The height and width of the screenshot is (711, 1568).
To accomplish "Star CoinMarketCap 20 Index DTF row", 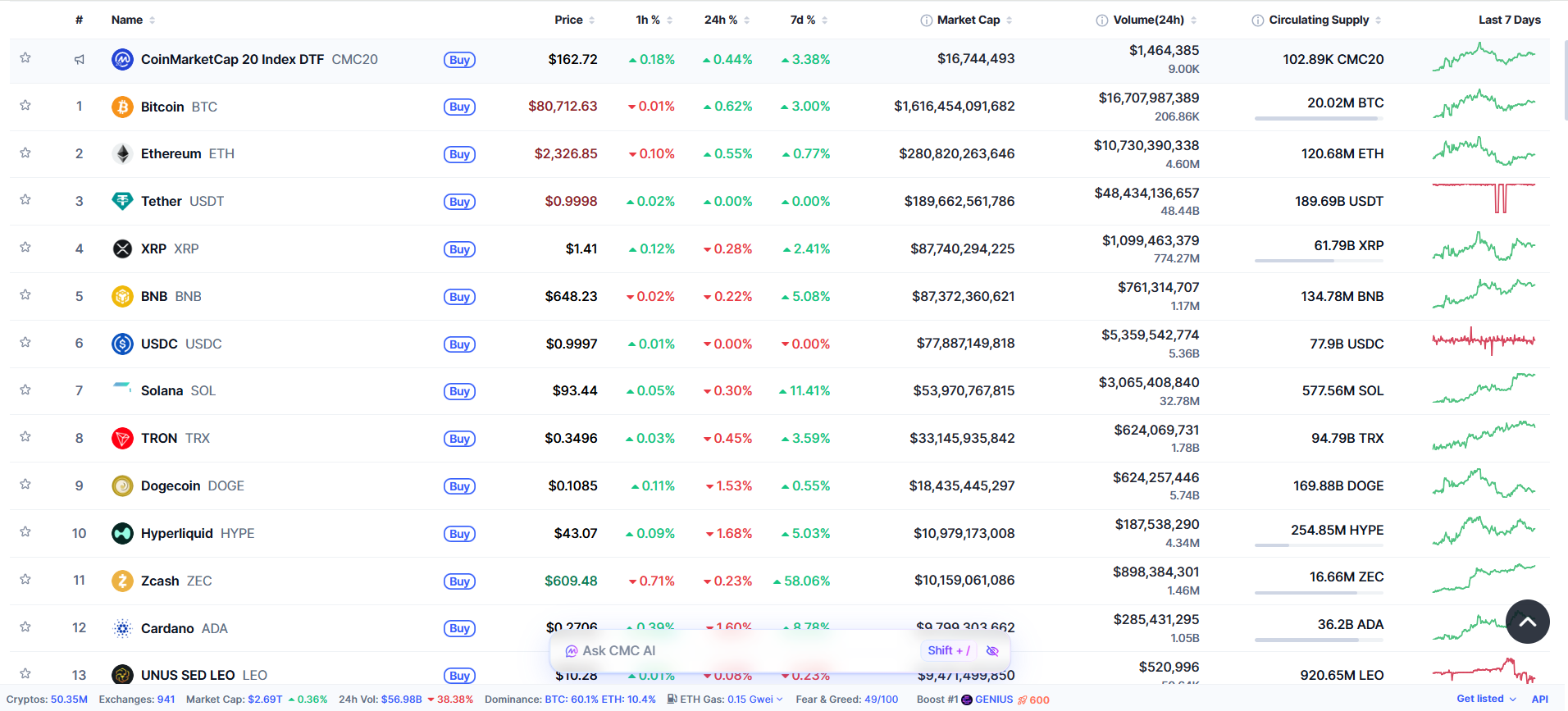I will pos(25,57).
